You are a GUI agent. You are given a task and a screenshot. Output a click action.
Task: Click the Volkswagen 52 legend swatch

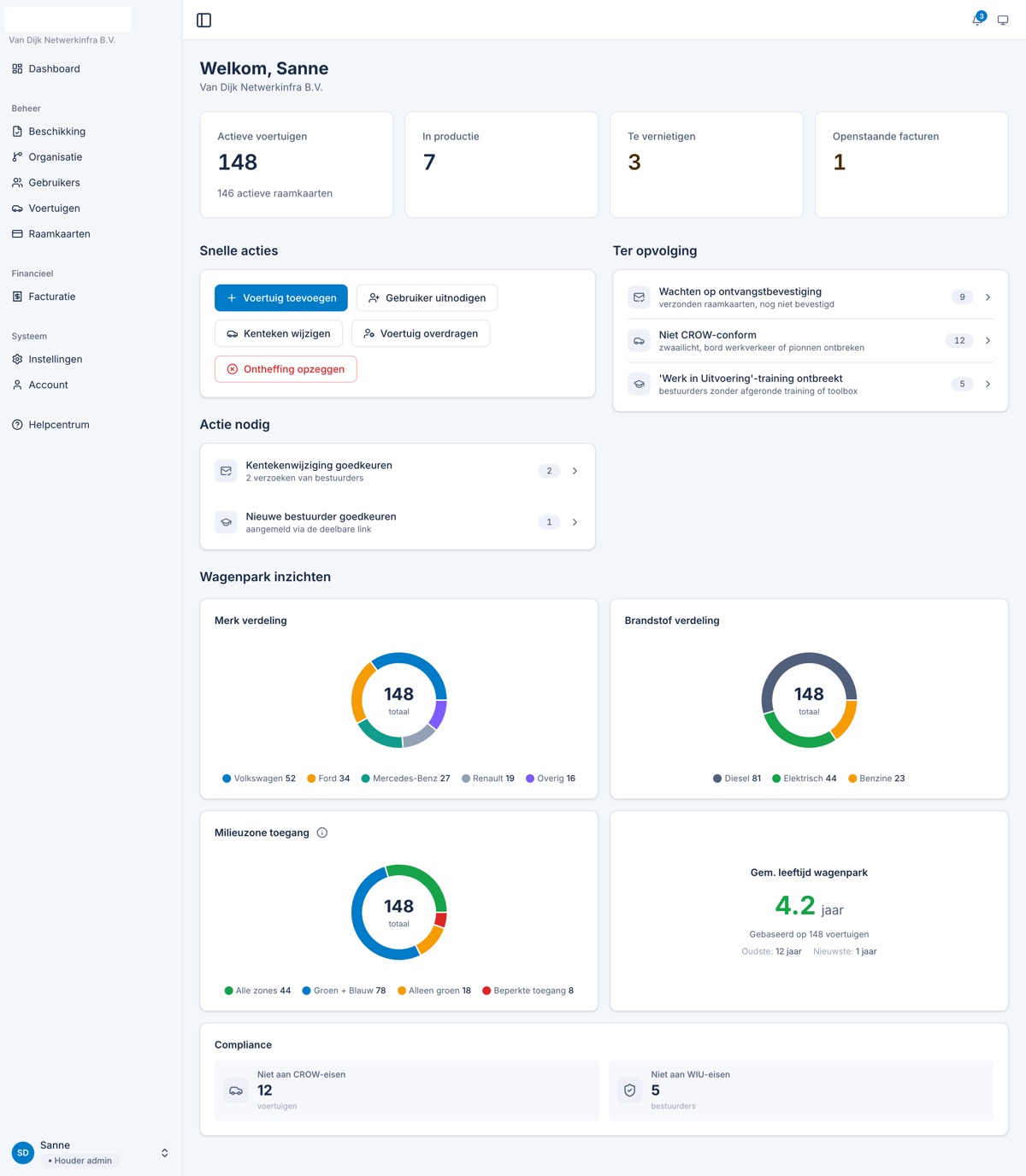pyautogui.click(x=227, y=779)
